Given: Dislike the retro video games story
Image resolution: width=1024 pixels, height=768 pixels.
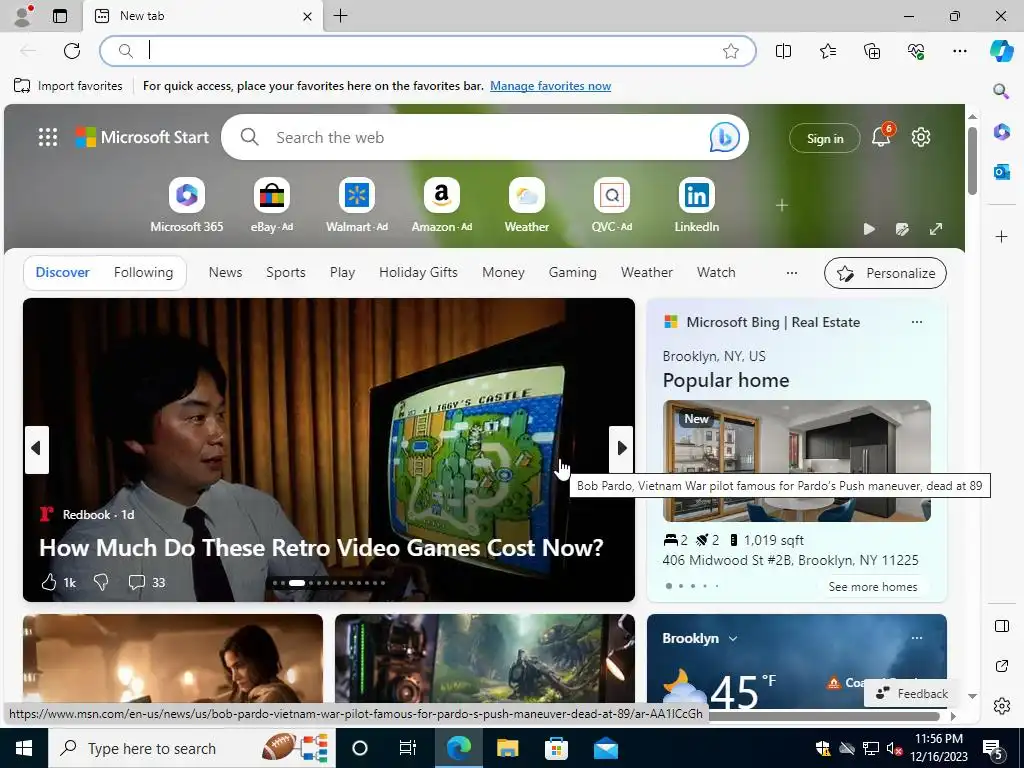Looking at the screenshot, I should tap(101, 582).
